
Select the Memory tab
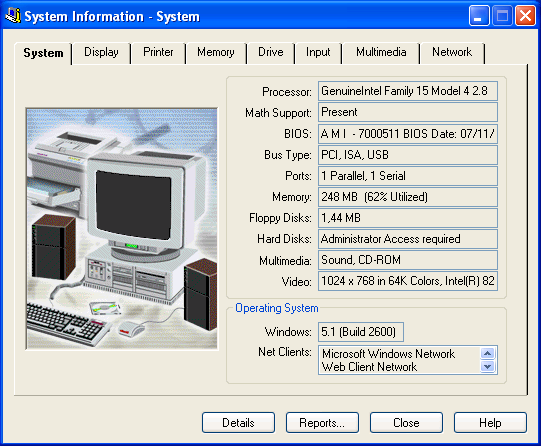click(216, 52)
